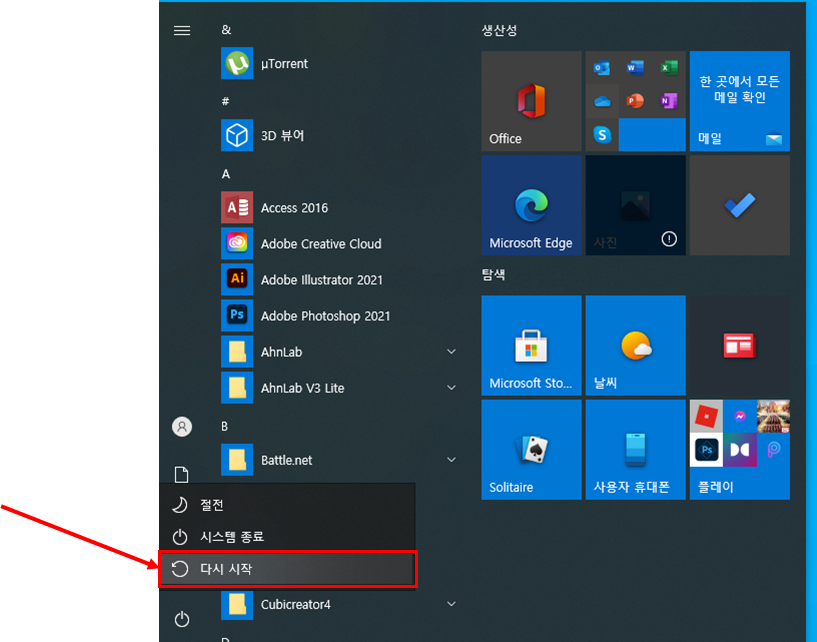This screenshot has height=642, width=817.
Task: Open Skype in the Office tile group
Action: click(x=602, y=134)
